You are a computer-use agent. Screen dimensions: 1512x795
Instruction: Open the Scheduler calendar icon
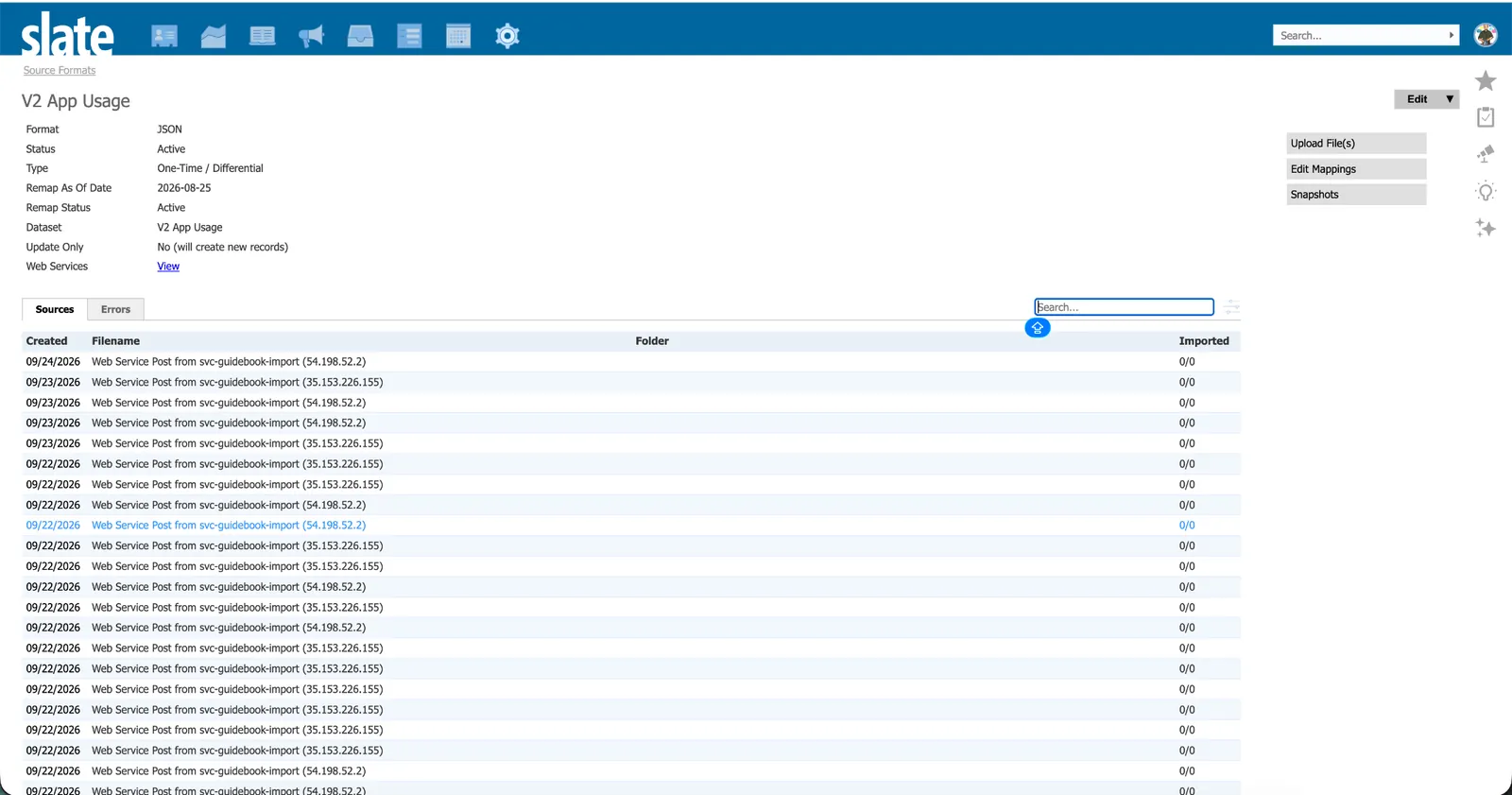pos(458,36)
